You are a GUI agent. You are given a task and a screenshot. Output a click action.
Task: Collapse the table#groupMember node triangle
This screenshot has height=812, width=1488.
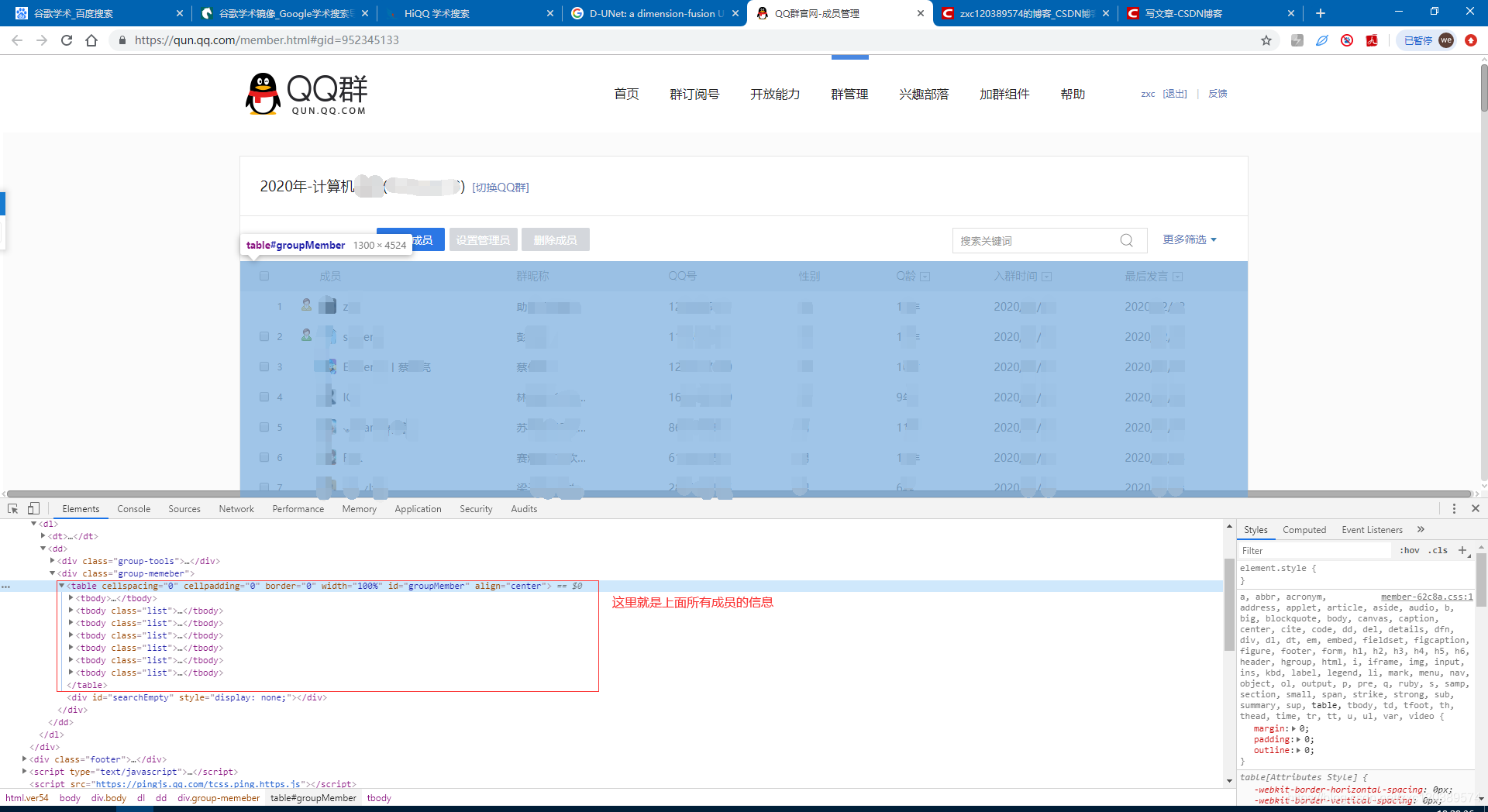click(x=62, y=586)
